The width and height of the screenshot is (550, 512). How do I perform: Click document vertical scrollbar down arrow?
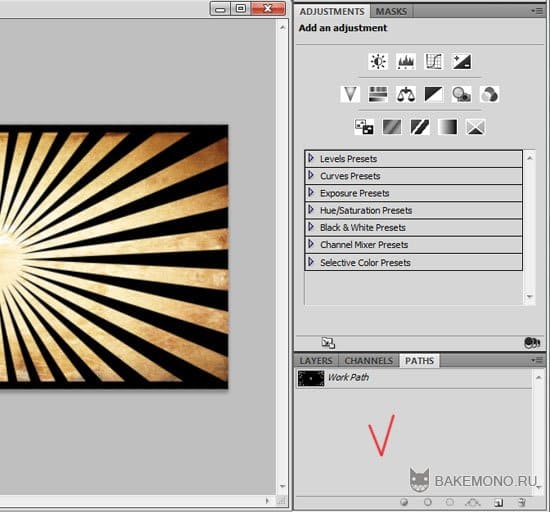click(x=282, y=486)
